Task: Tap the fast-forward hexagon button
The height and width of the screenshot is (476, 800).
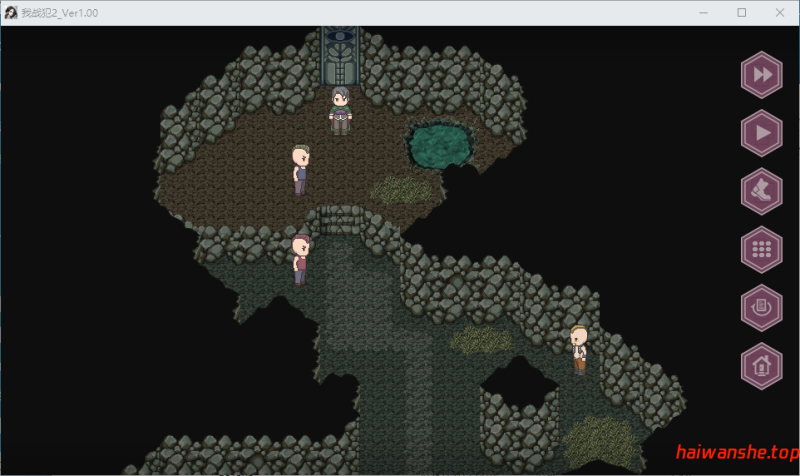Action: [761, 74]
